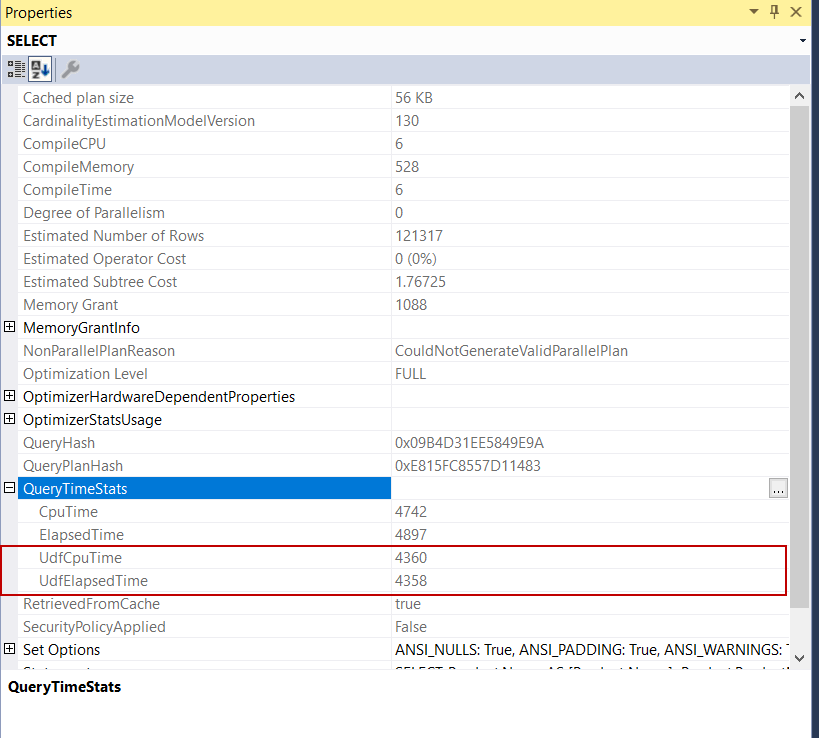Open Property Pages wrench icon
This screenshot has width=819, height=738.
pyautogui.click(x=70, y=69)
